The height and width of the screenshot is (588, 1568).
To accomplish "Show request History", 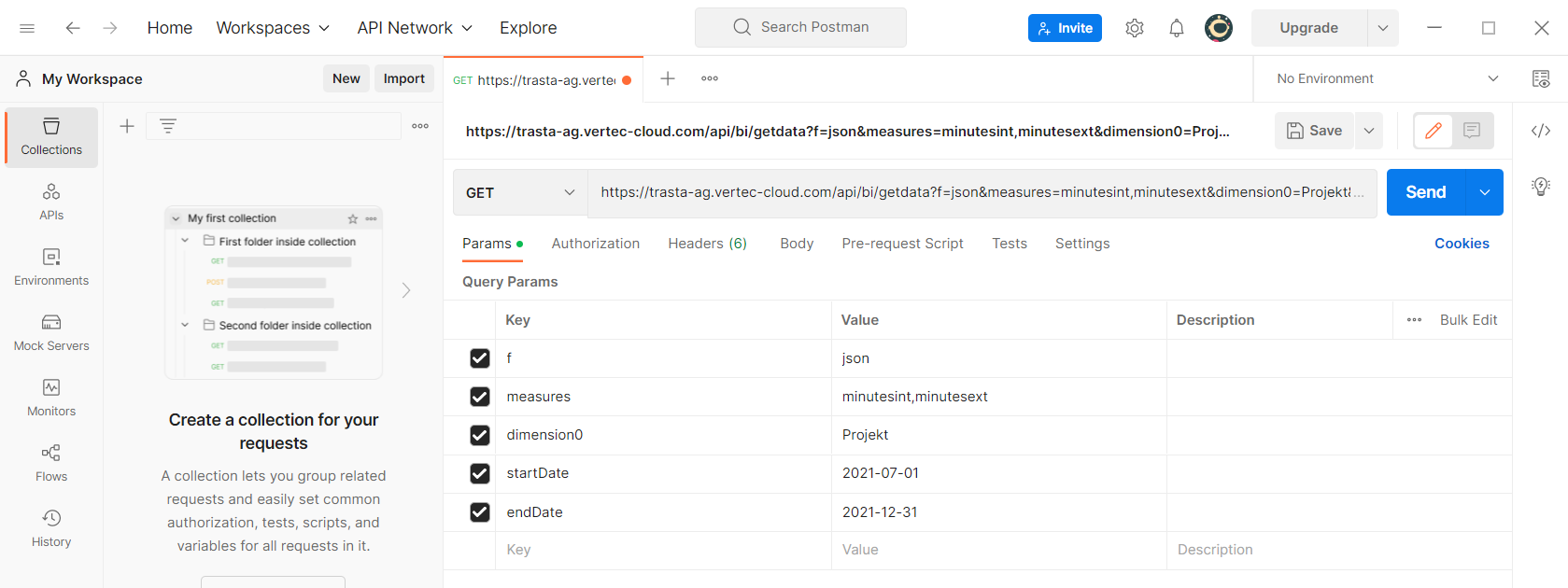I will tap(51, 528).
